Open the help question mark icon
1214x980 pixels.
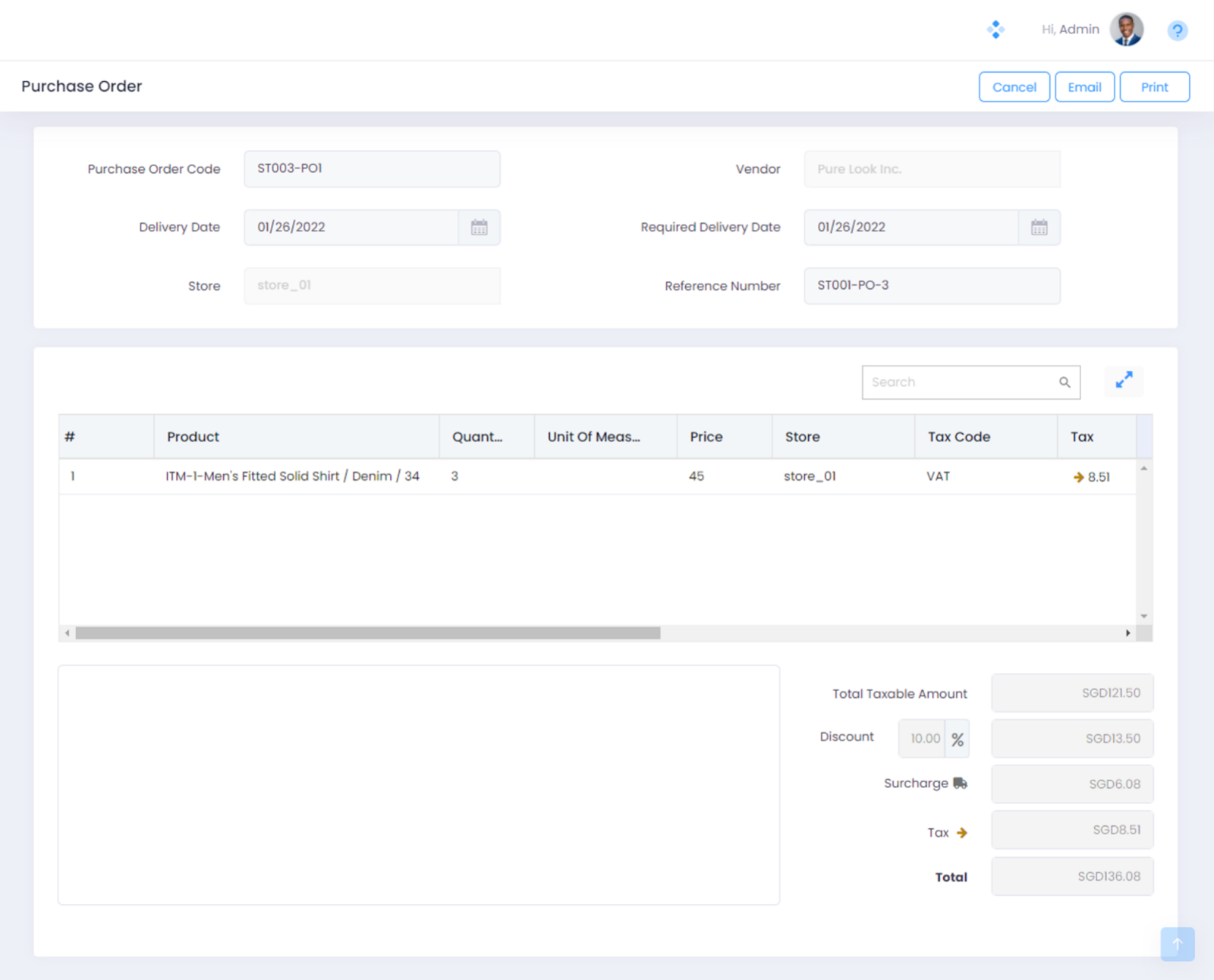click(x=1177, y=30)
